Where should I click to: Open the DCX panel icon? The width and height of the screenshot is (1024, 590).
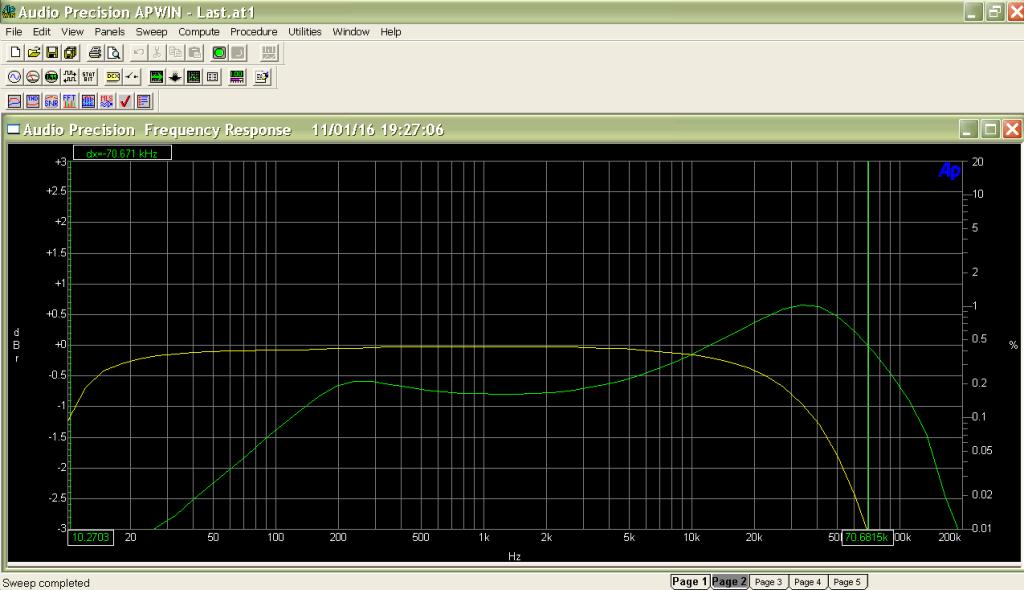(113, 77)
